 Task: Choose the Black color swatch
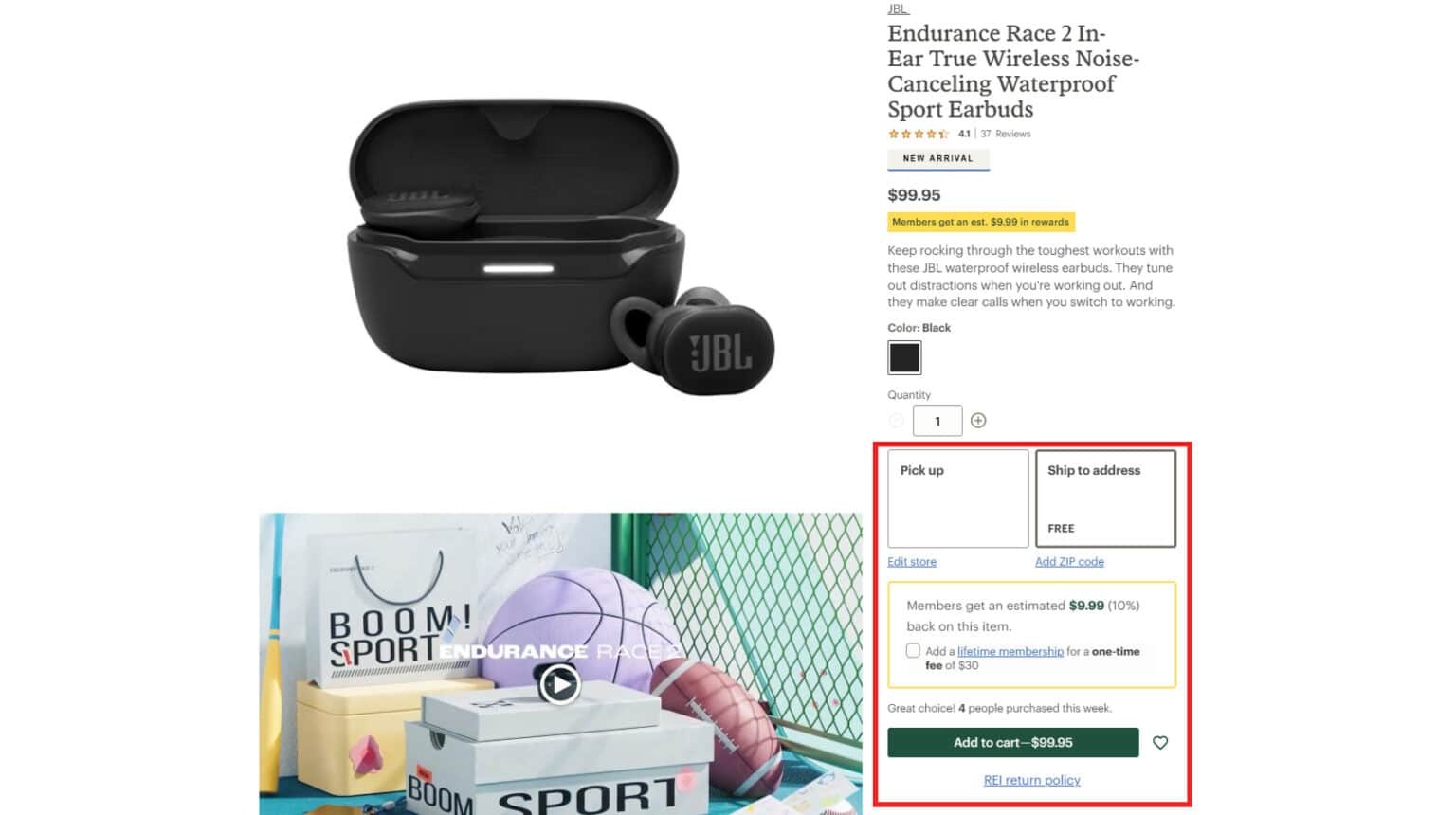tap(904, 357)
